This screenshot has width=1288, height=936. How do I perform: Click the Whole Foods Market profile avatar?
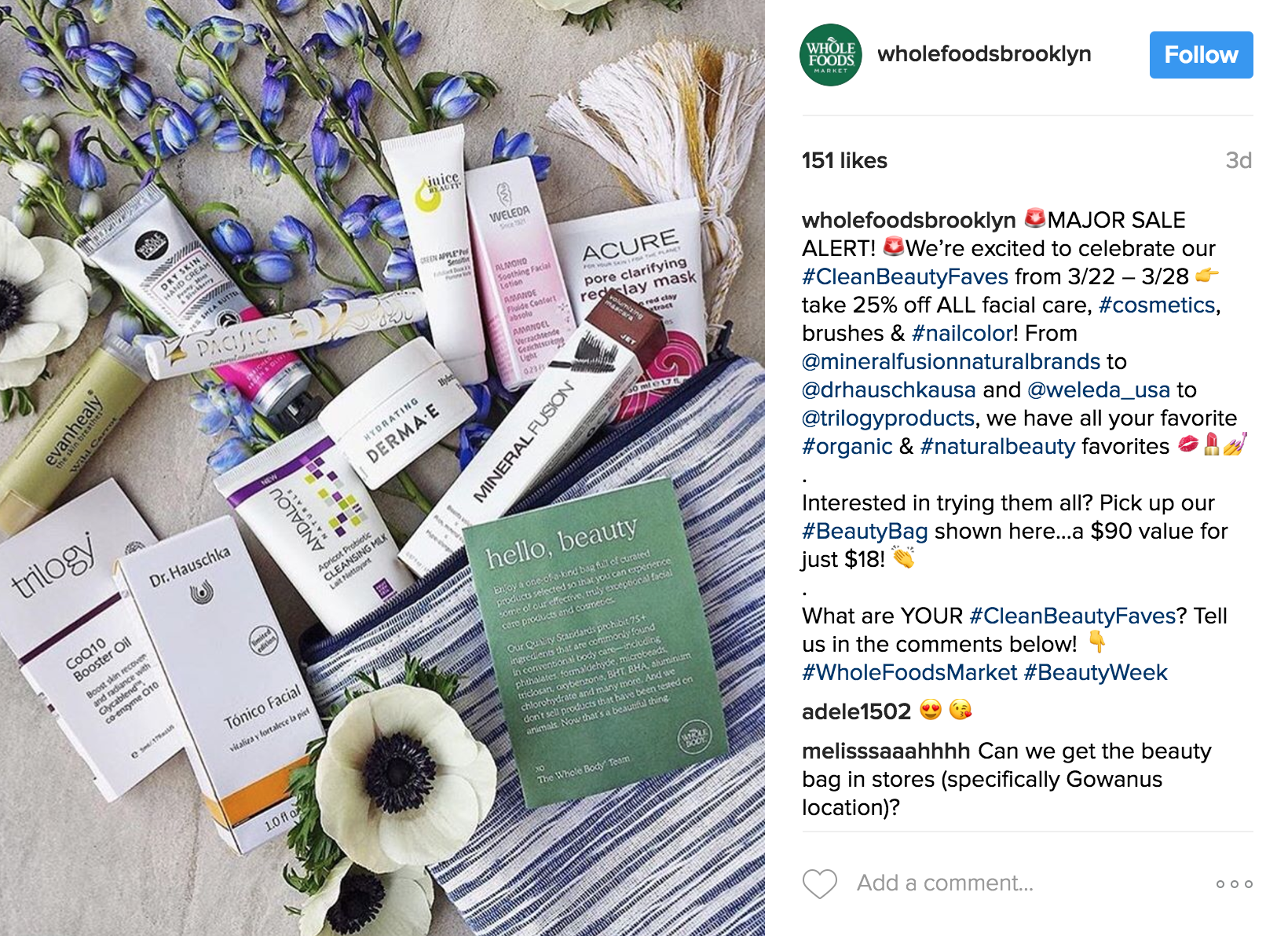pos(831,55)
